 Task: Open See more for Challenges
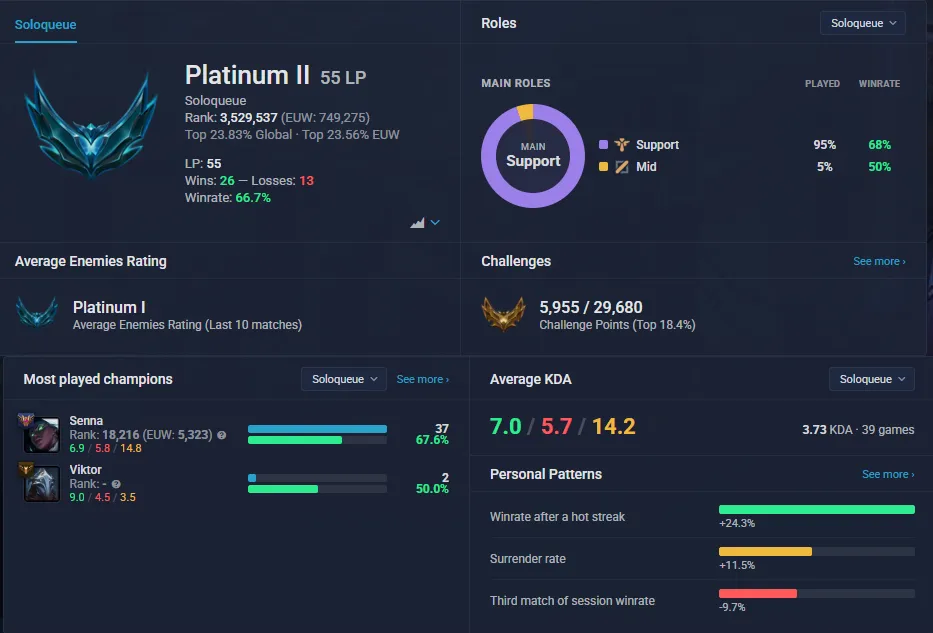point(879,261)
